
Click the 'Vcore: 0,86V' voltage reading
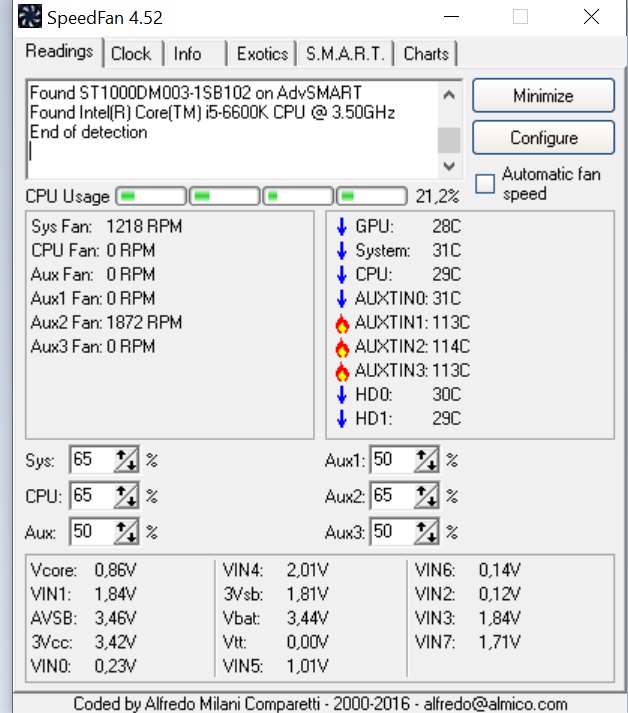coord(83,570)
